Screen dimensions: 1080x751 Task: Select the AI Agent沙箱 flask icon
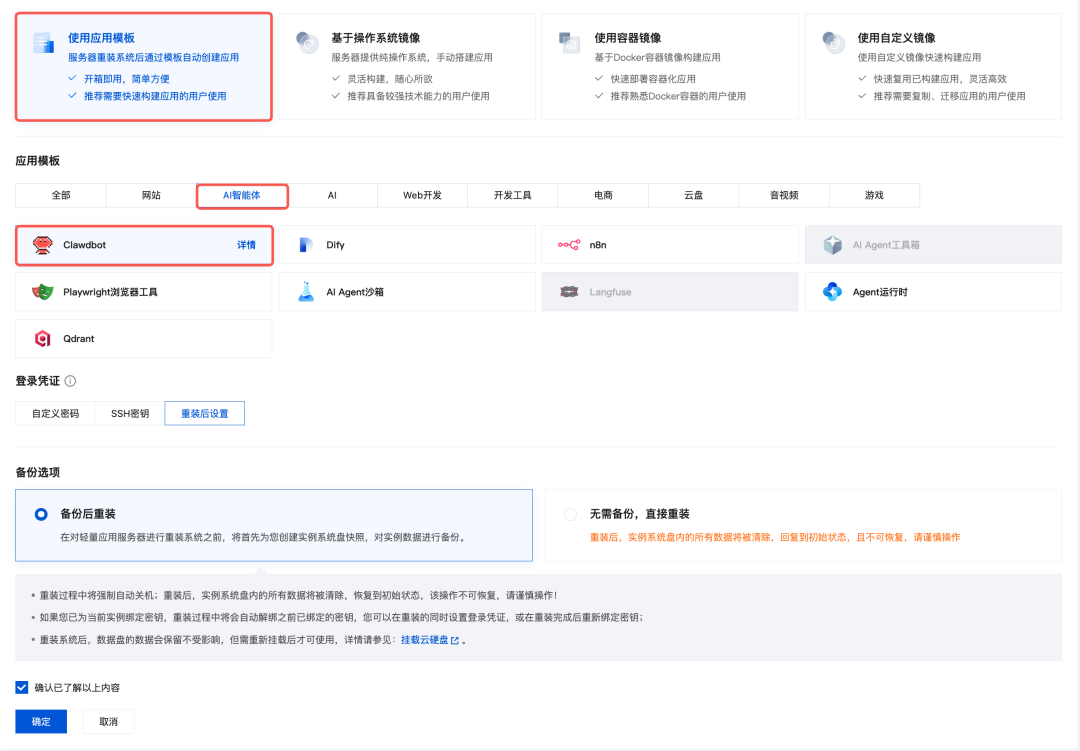click(x=306, y=291)
